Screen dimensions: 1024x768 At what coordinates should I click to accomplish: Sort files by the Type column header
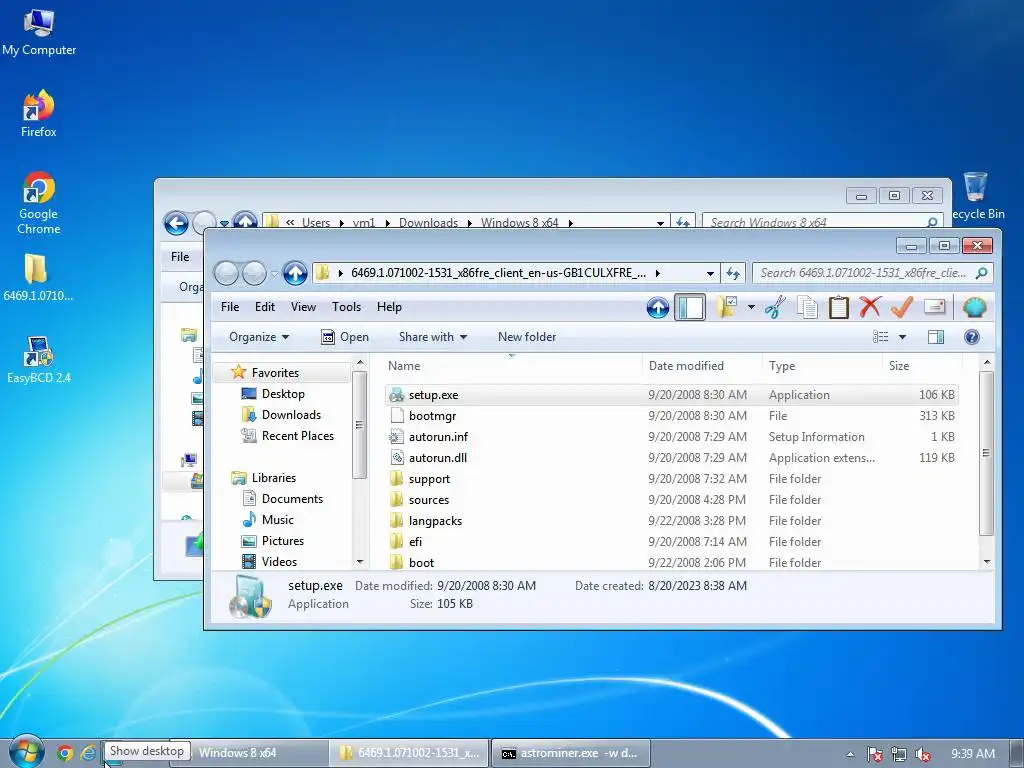click(822, 366)
